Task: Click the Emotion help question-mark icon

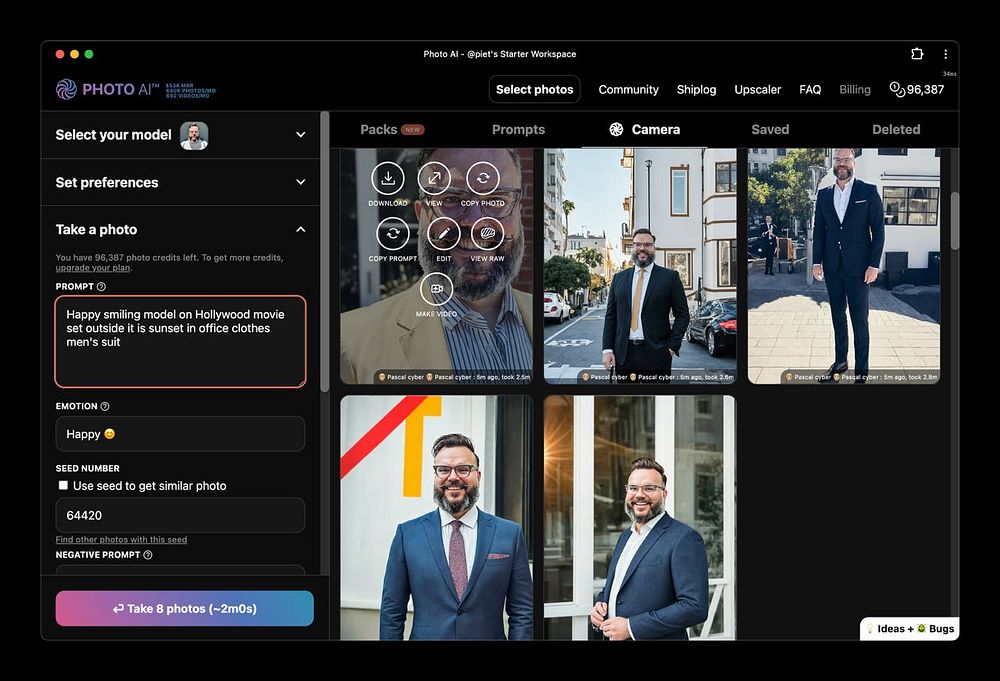Action: (x=105, y=406)
